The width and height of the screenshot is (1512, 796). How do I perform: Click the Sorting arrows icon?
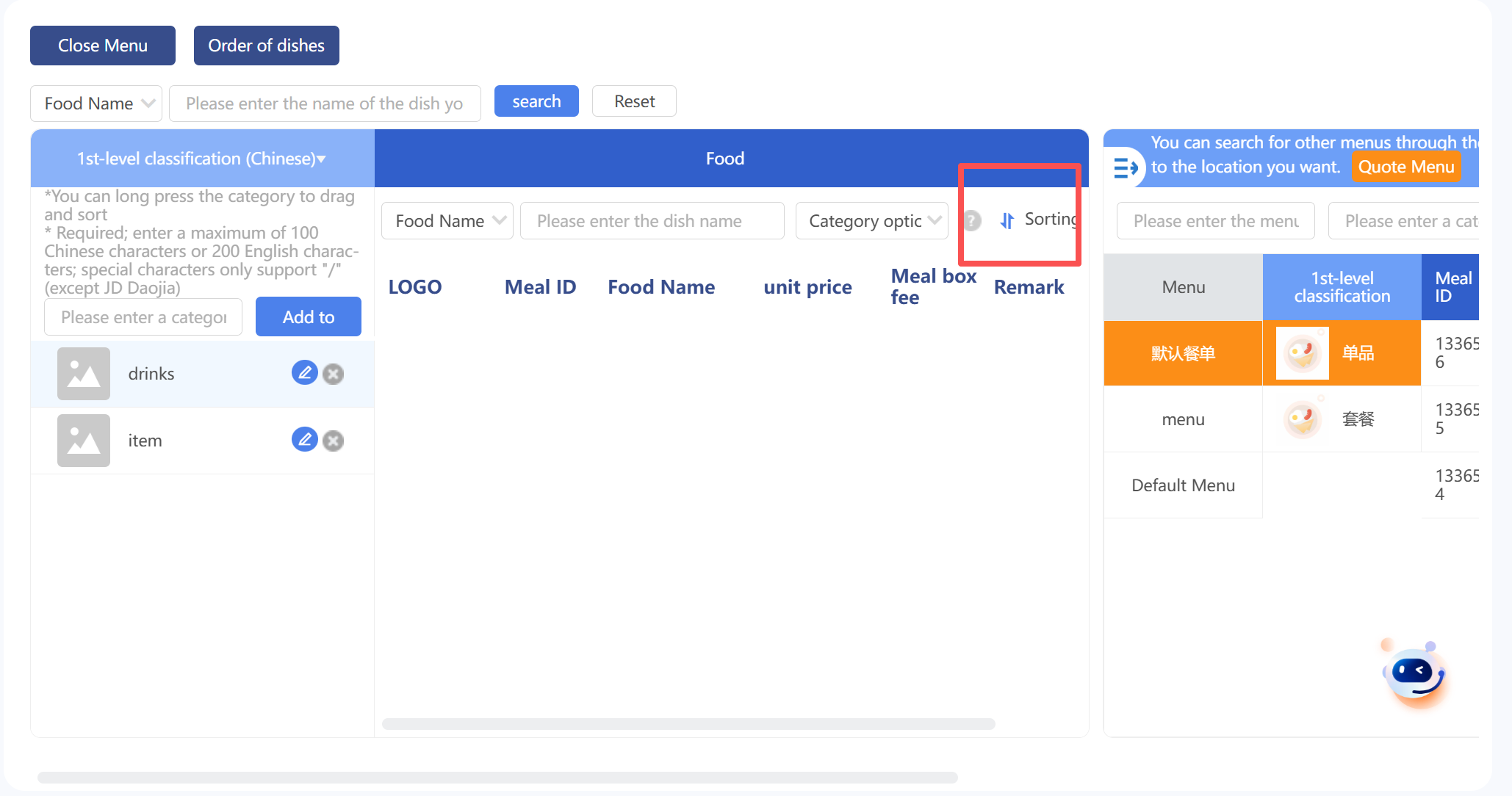pos(1007,220)
